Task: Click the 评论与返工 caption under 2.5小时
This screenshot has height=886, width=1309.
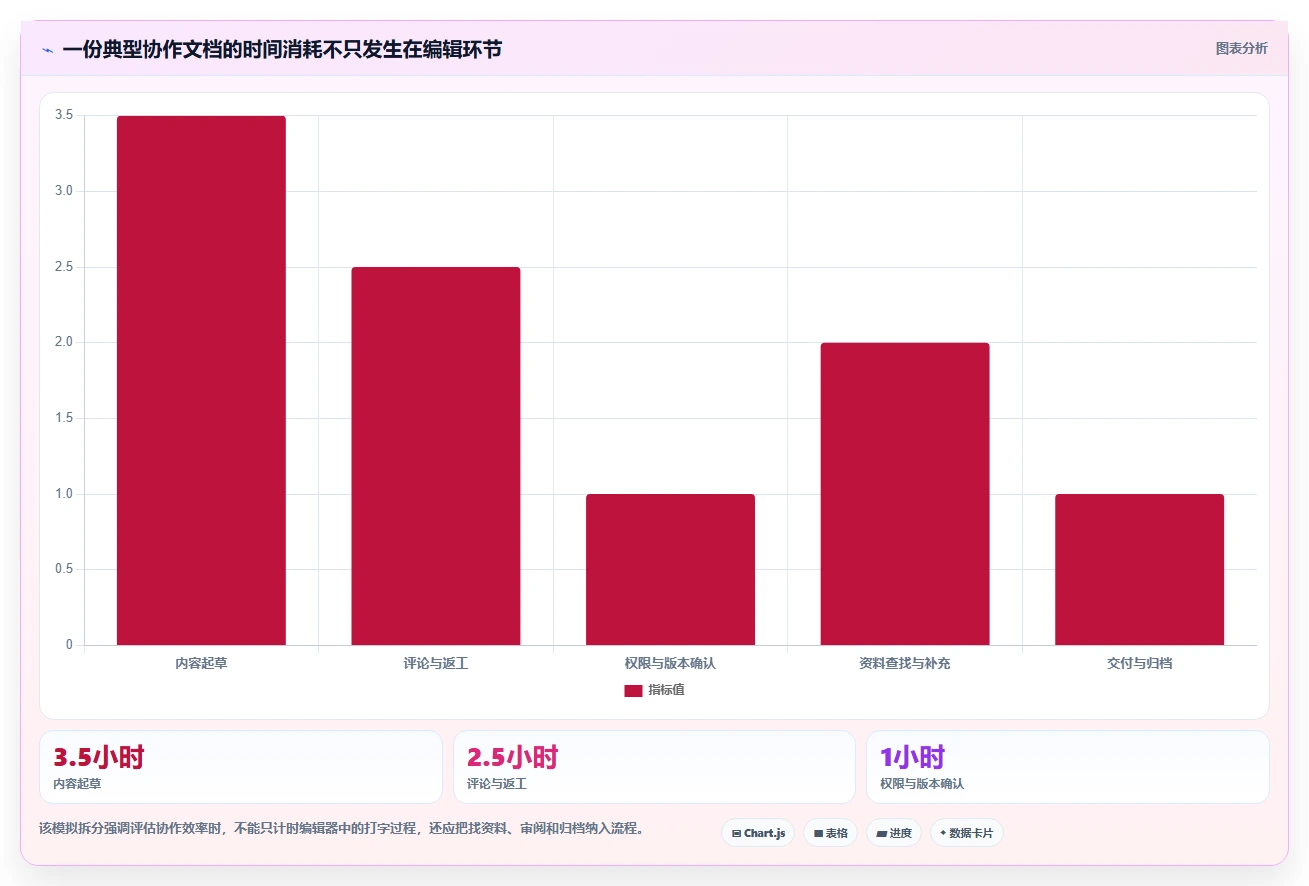Action: click(x=497, y=784)
